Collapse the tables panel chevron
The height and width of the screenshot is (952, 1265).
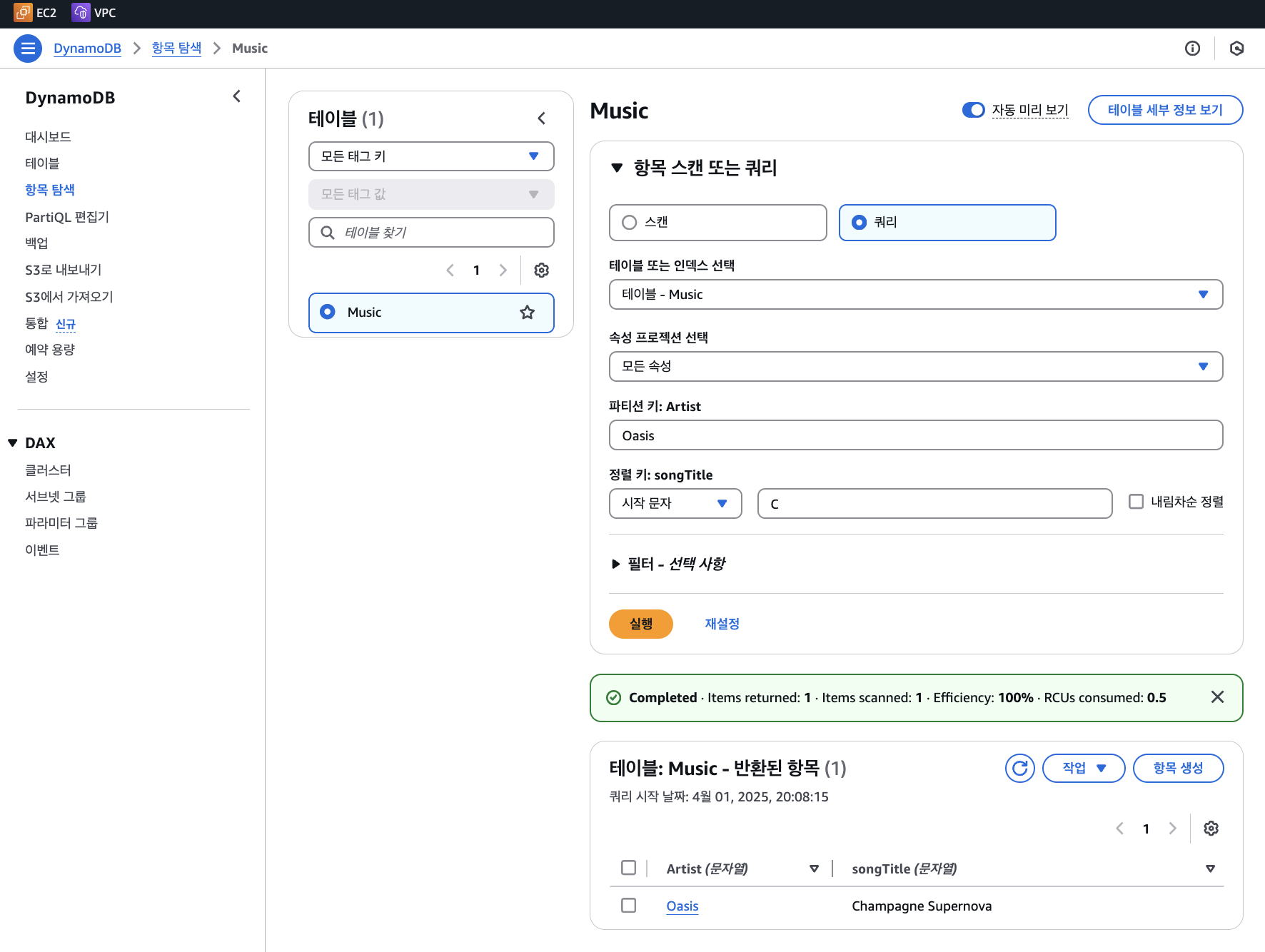(542, 118)
